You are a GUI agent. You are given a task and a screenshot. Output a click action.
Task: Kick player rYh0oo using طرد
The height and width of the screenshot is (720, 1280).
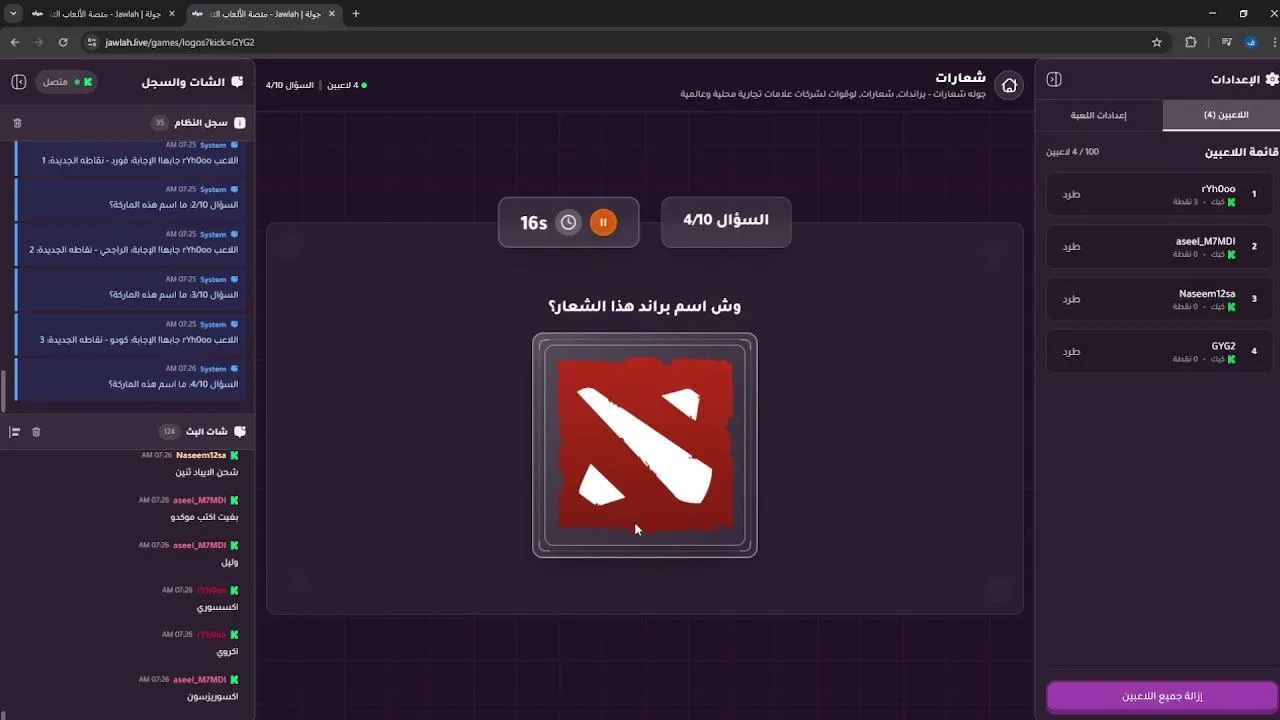[1071, 194]
